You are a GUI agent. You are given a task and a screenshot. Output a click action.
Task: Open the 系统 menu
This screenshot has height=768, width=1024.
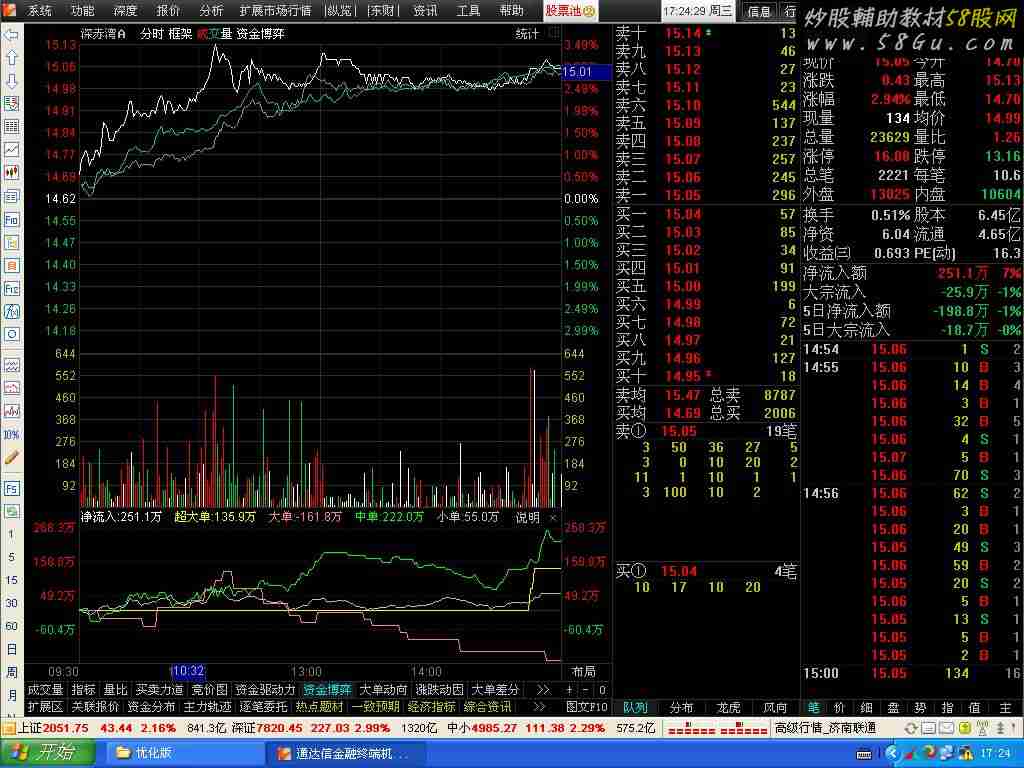tap(40, 10)
